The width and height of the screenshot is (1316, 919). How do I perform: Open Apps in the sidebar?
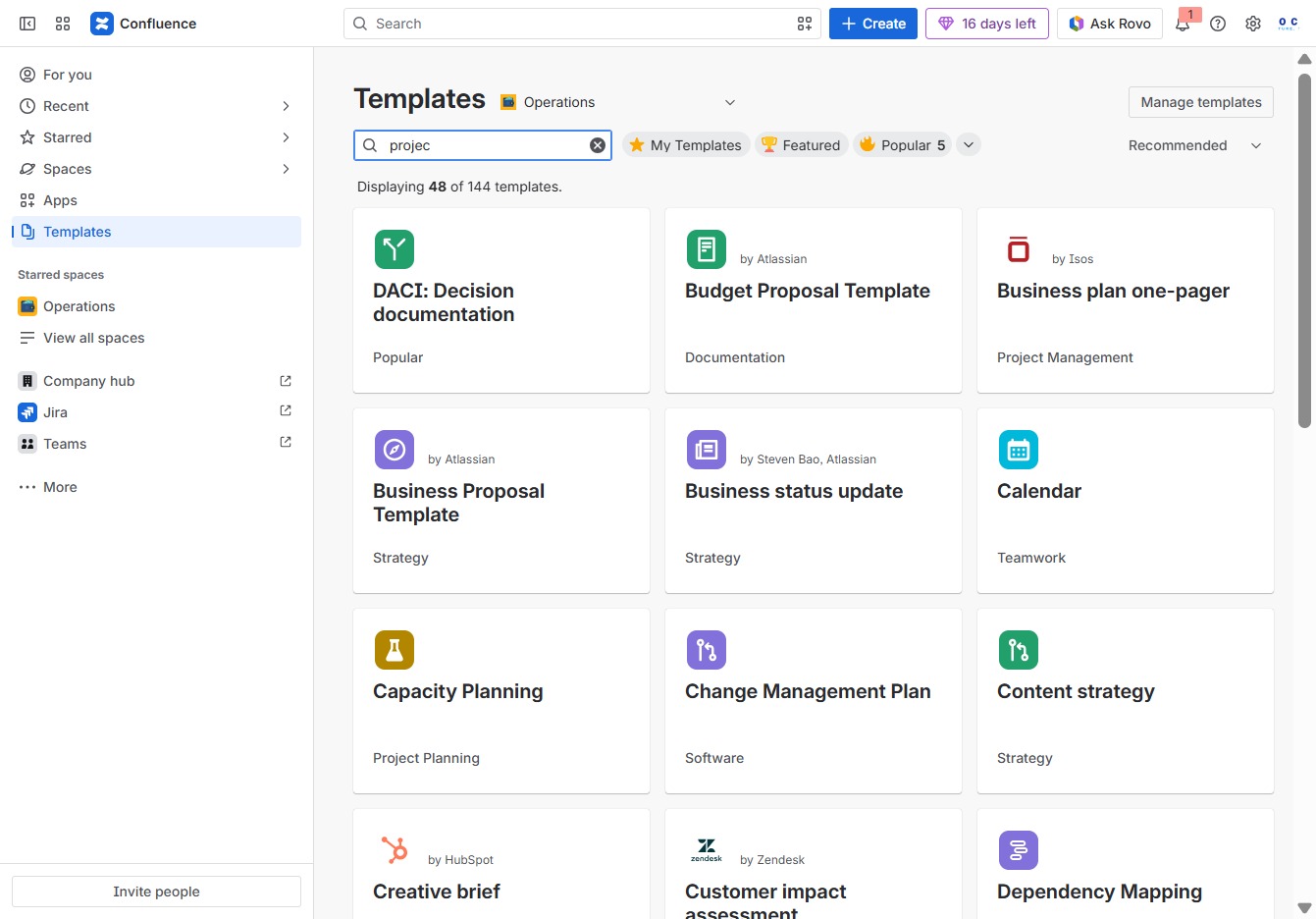(x=157, y=200)
